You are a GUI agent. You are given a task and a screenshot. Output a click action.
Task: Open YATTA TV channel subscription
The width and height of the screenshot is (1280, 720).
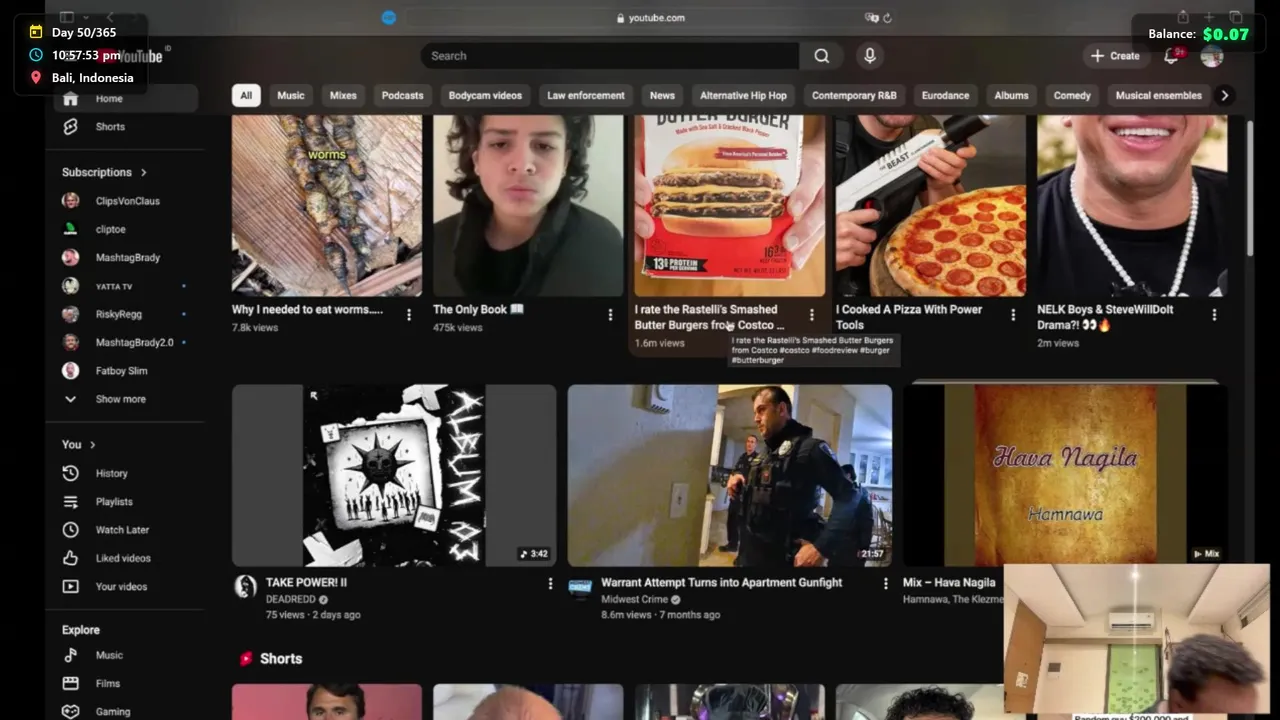click(125, 286)
